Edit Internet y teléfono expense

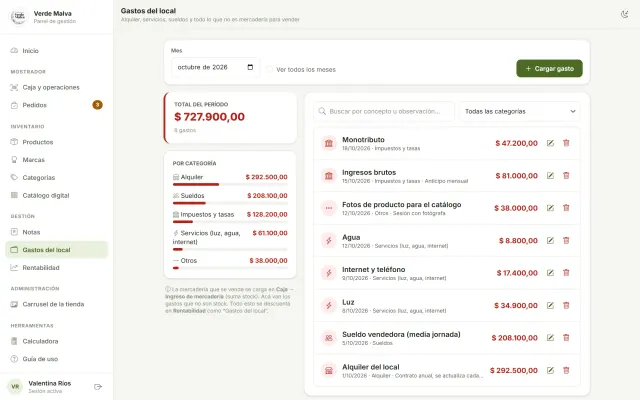(550, 273)
